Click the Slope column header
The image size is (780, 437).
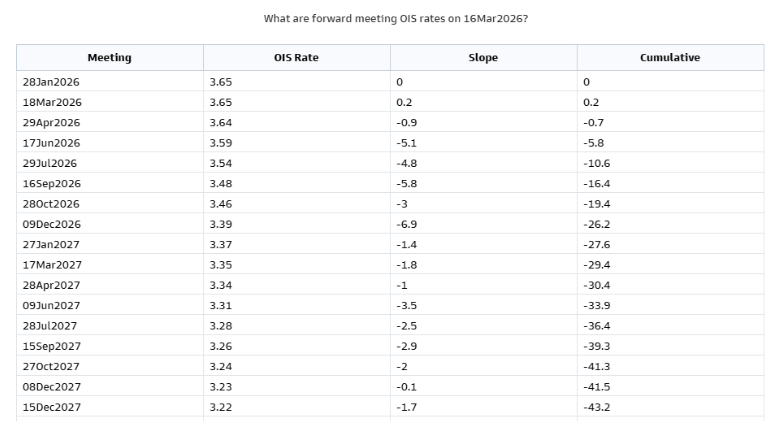pos(483,58)
